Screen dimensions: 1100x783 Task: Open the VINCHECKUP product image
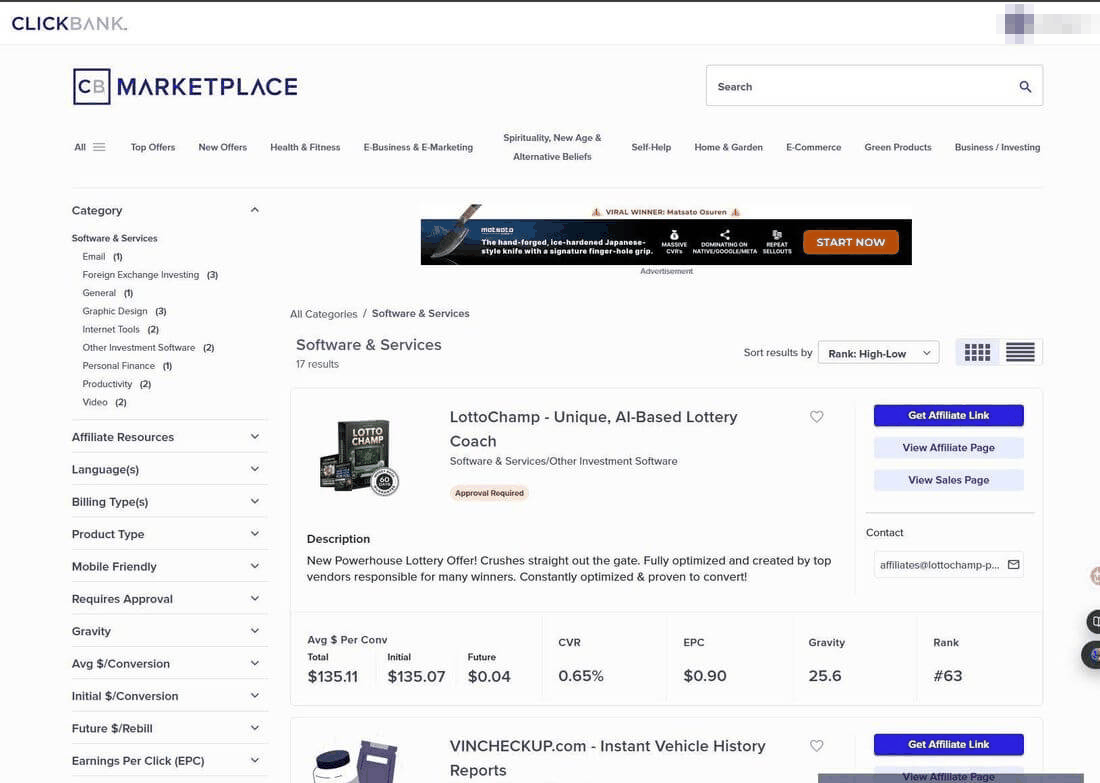356,761
